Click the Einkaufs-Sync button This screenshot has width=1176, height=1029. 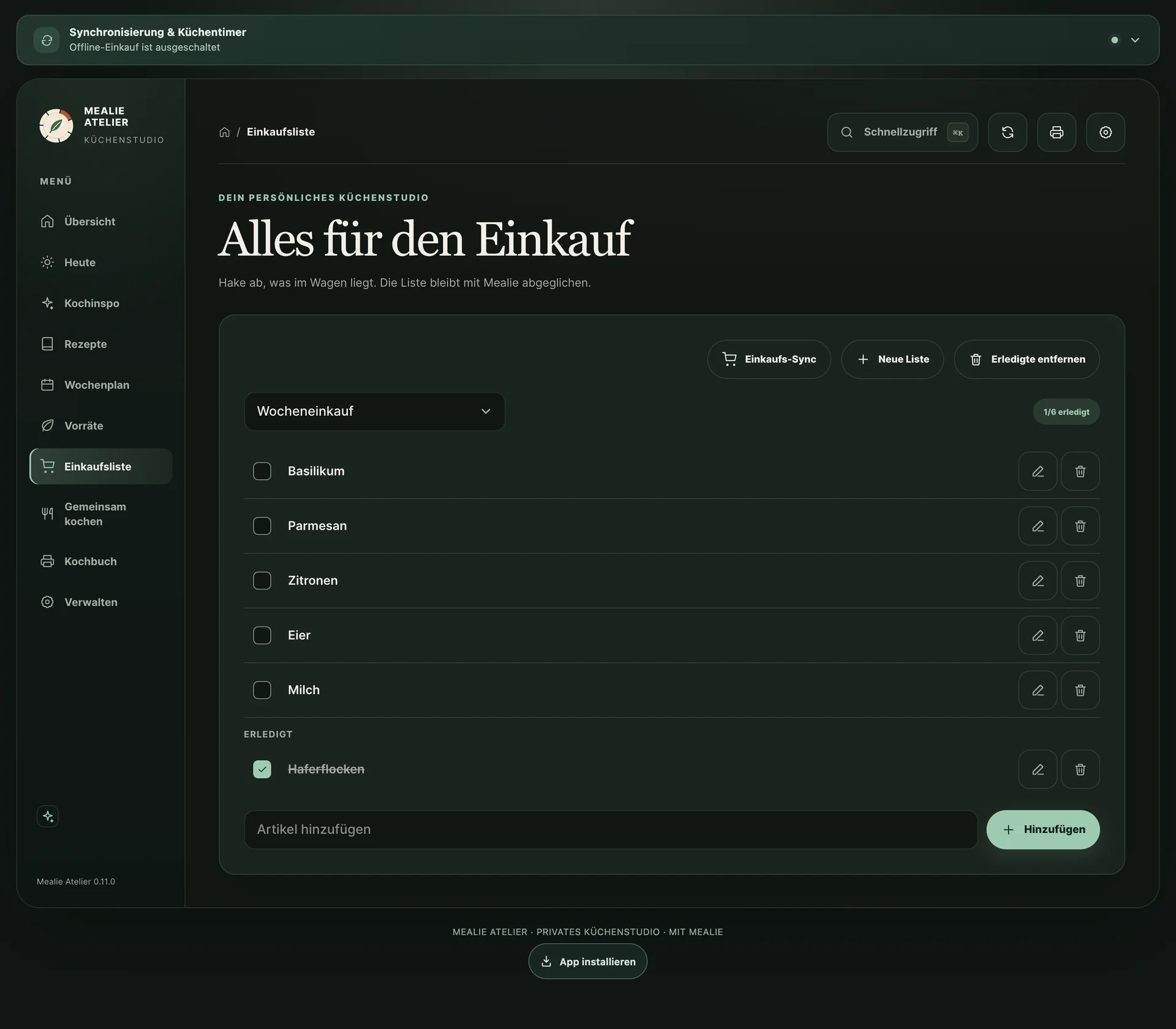coord(769,360)
